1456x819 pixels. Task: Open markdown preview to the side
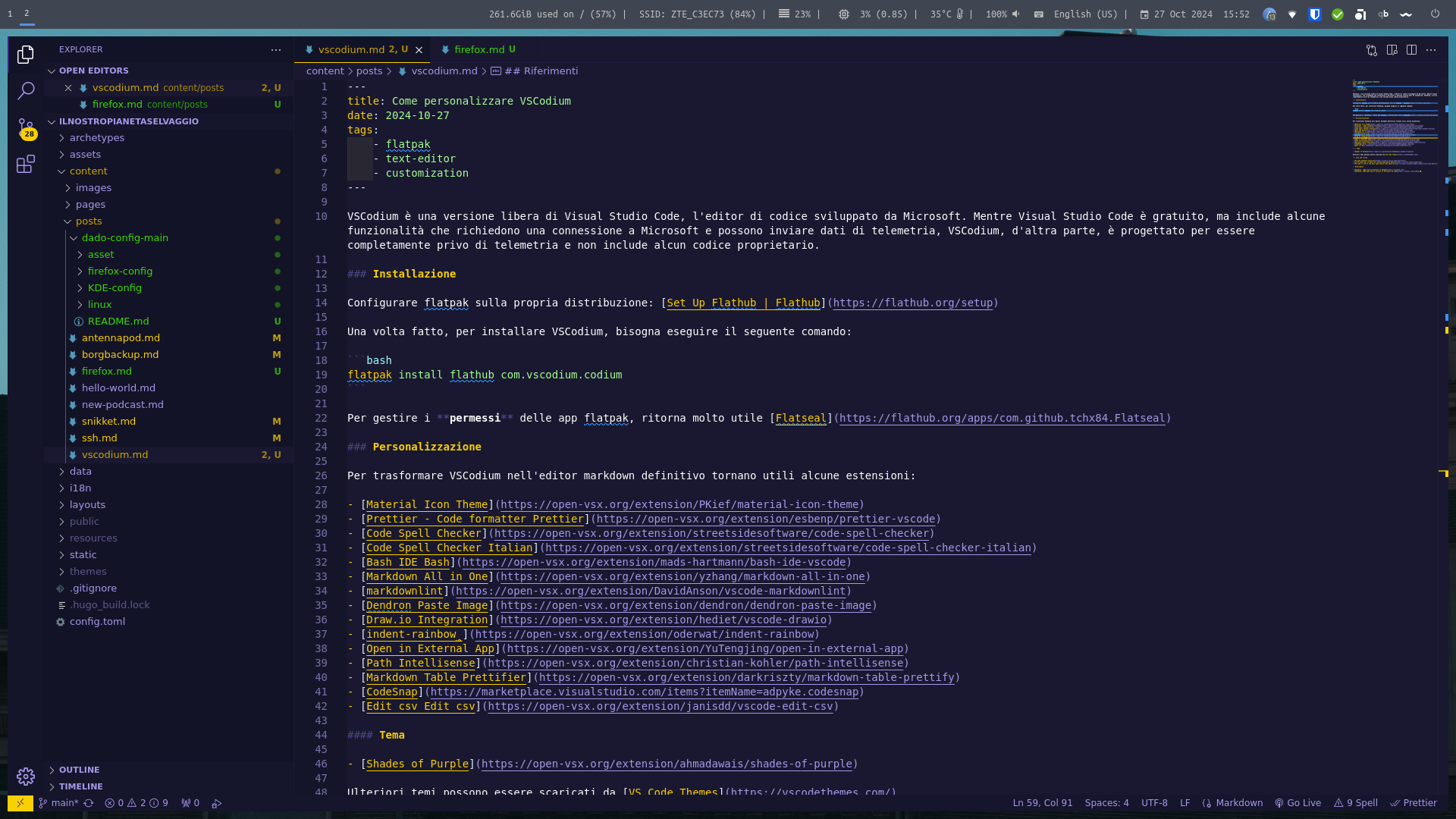(1392, 50)
